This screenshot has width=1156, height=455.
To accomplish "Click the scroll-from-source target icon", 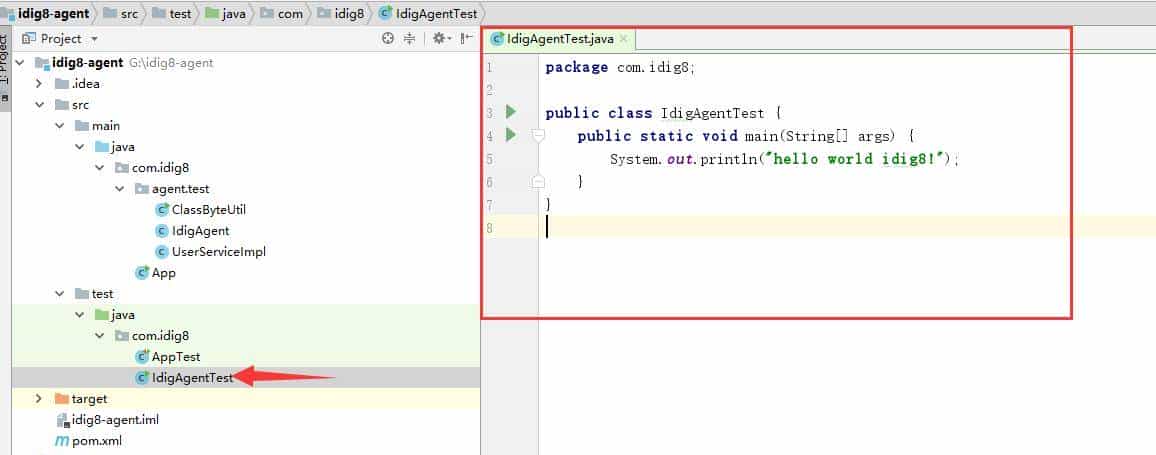I will point(388,39).
